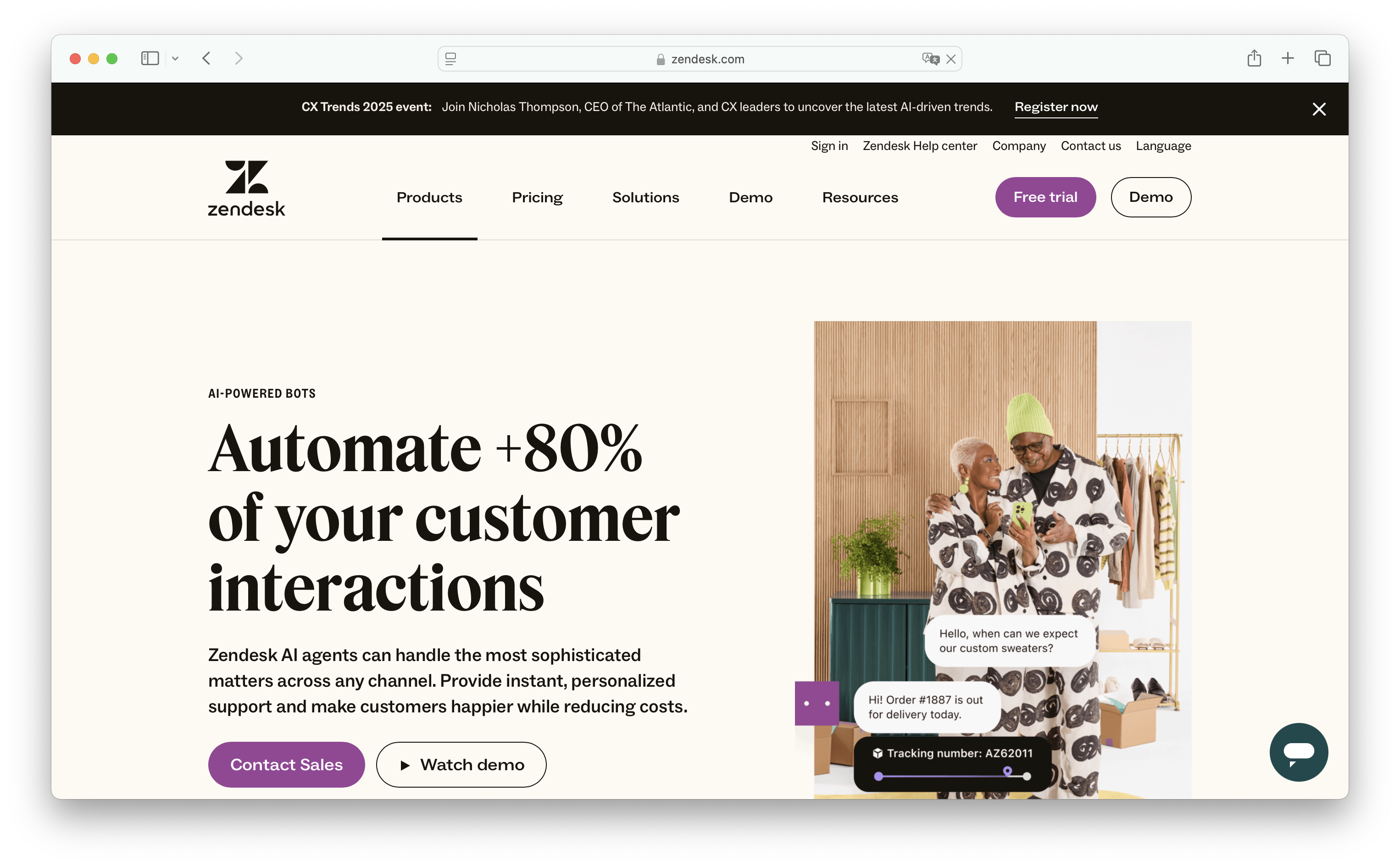Expand the Products menu

(x=429, y=197)
